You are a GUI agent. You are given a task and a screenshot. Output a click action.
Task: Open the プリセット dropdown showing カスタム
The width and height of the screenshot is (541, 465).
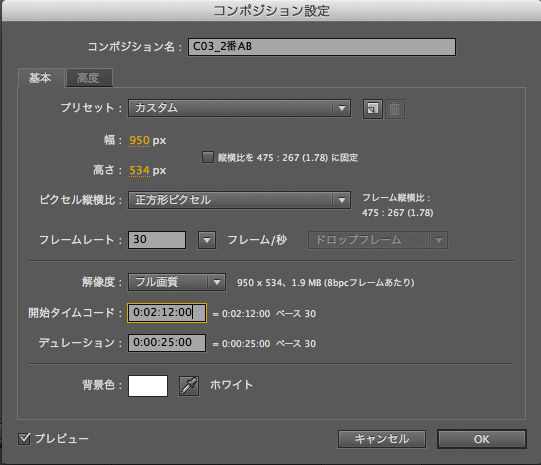[x=239, y=108]
